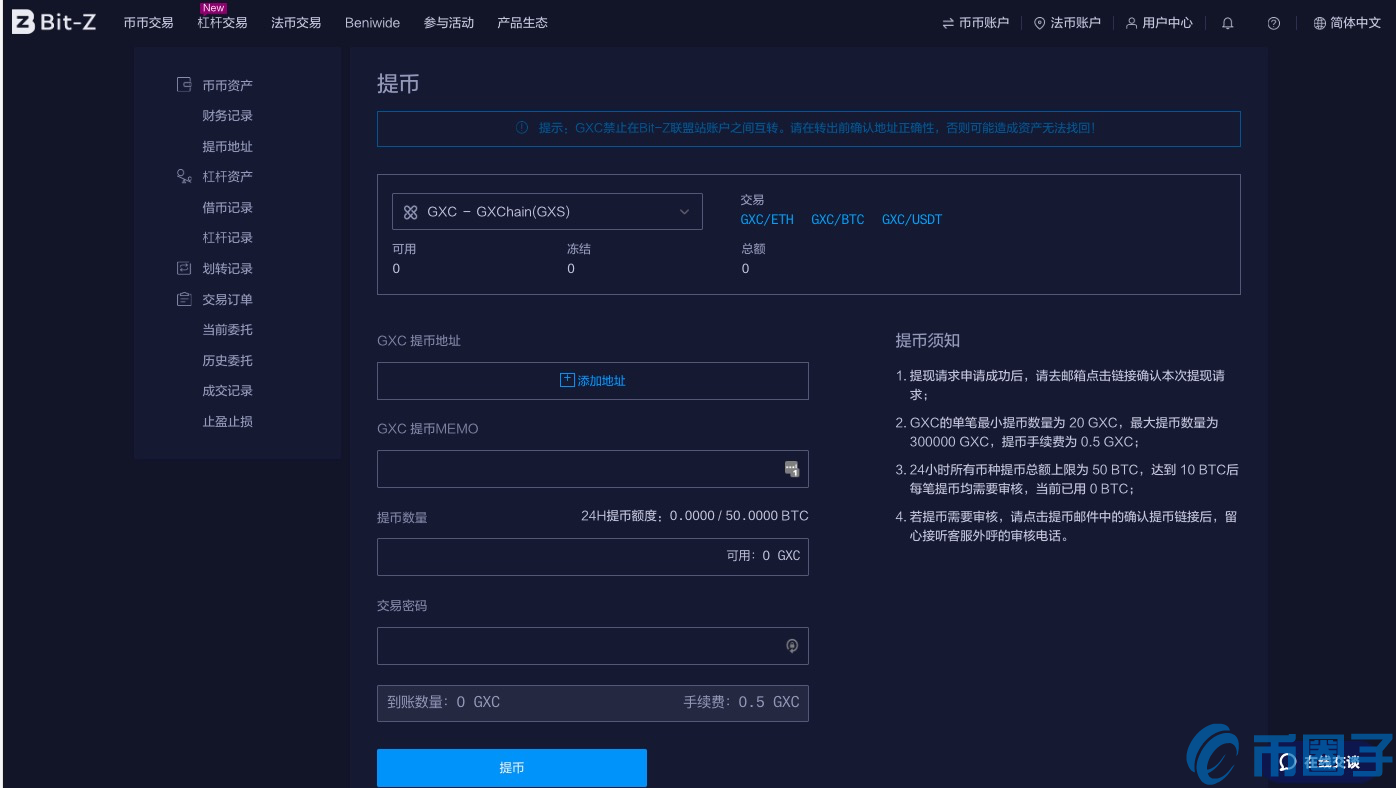This screenshot has height=788, width=1396.
Task: Open the GXC/ETH trading pair link
Action: [767, 219]
